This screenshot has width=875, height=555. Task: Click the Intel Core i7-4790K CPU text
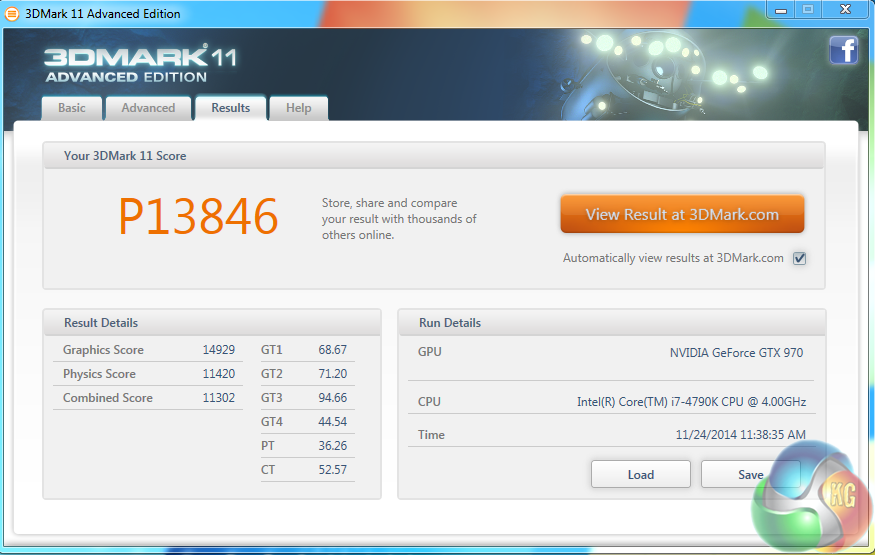click(691, 402)
